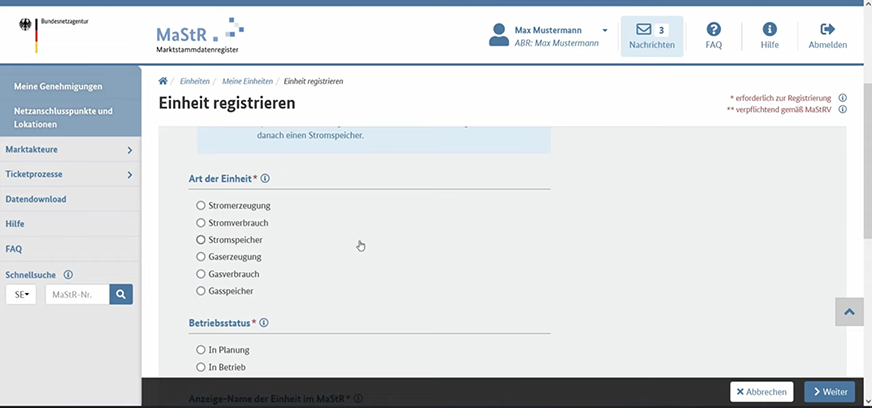Select the Stromerzeugung radio option
The image size is (872, 408).
201,206
